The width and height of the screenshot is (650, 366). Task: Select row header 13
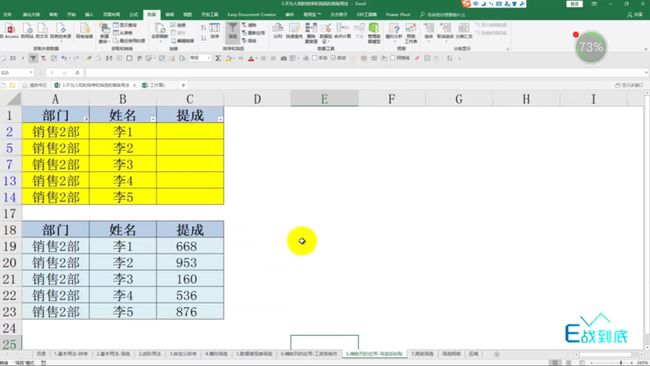click(x=10, y=181)
